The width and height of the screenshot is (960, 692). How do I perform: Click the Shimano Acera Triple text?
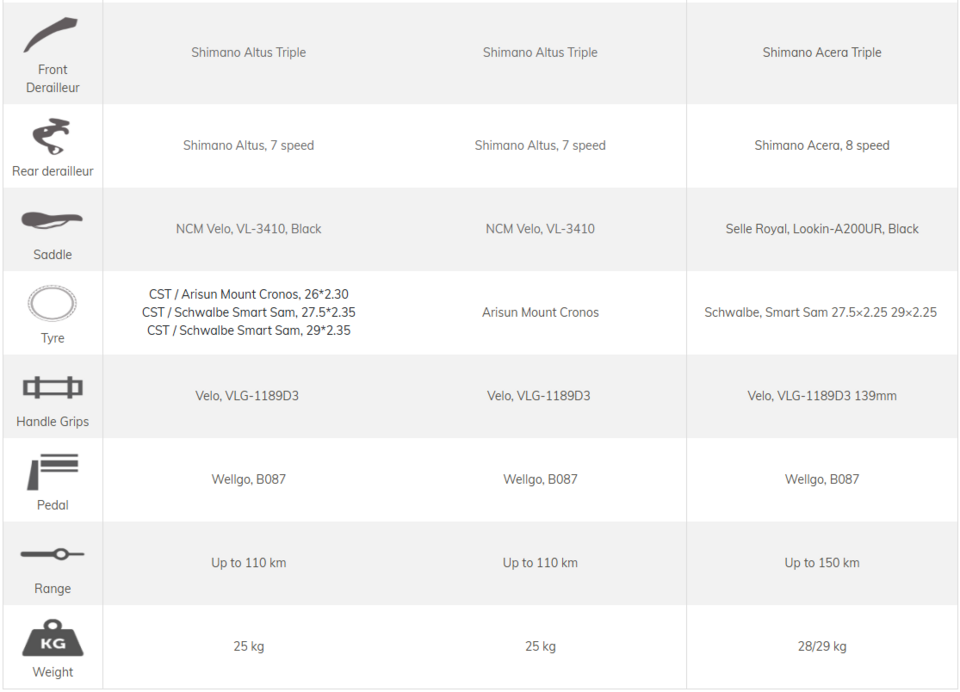(x=822, y=53)
